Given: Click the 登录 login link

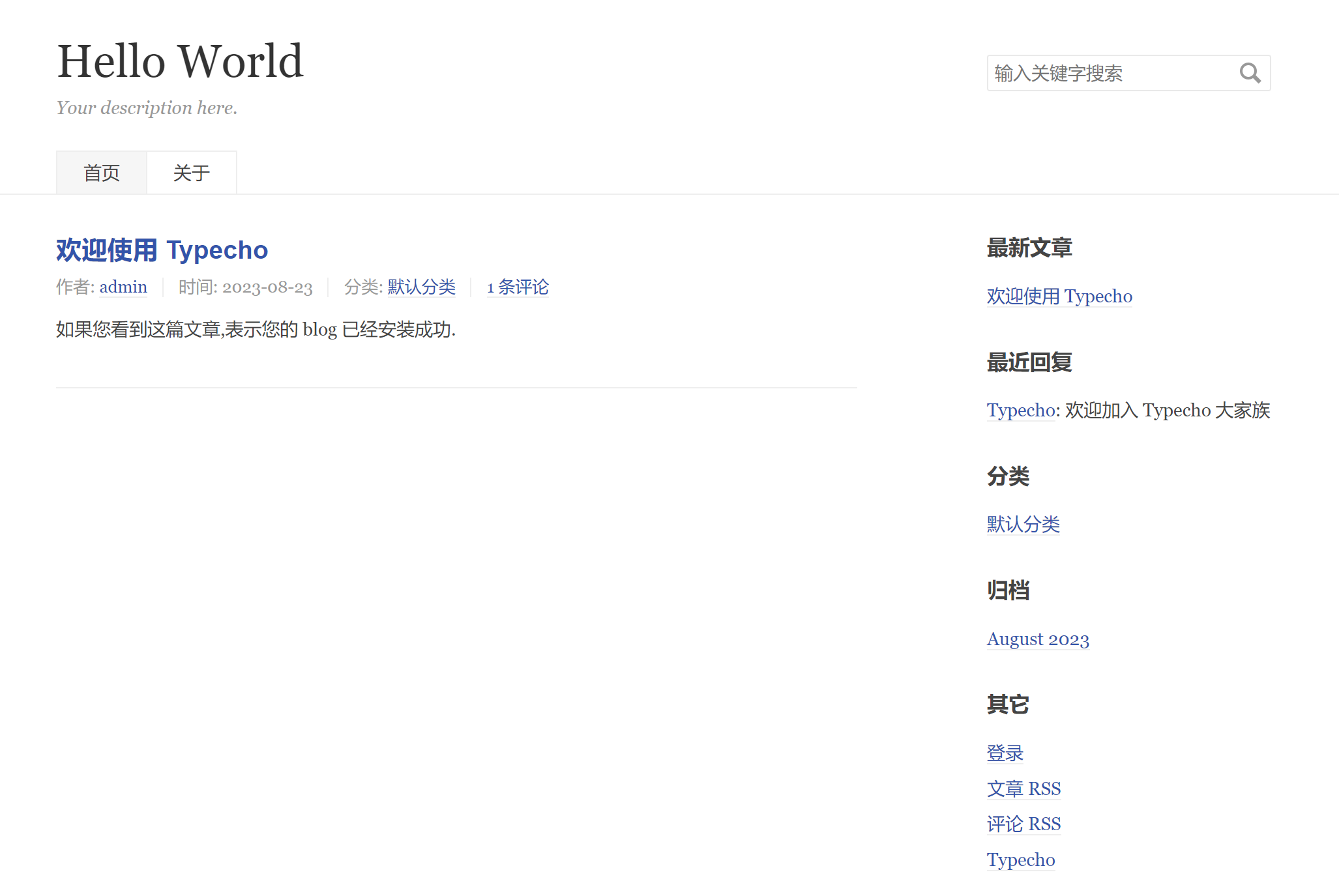Looking at the screenshot, I should [x=1005, y=753].
